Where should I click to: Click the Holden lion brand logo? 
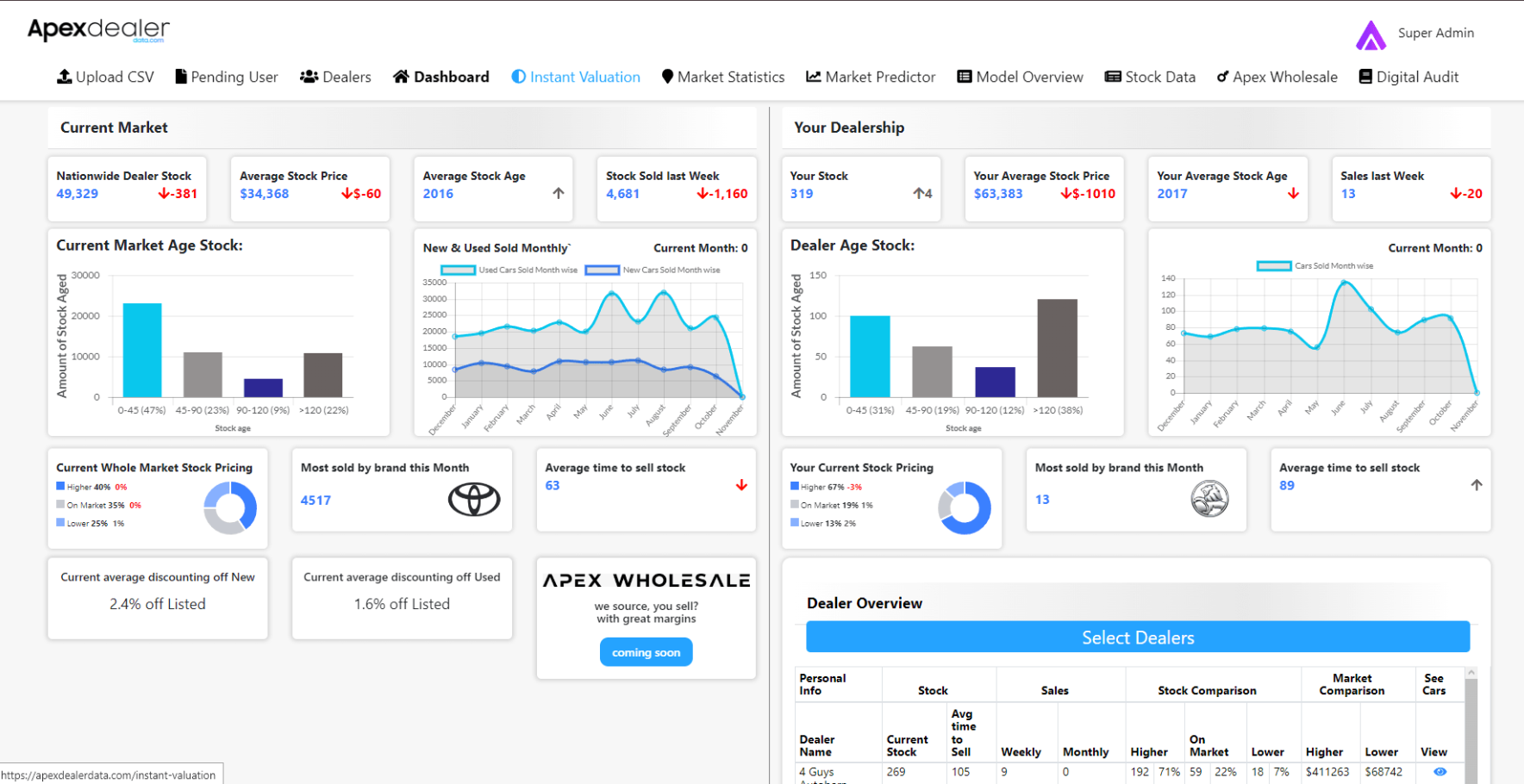coord(1209,499)
